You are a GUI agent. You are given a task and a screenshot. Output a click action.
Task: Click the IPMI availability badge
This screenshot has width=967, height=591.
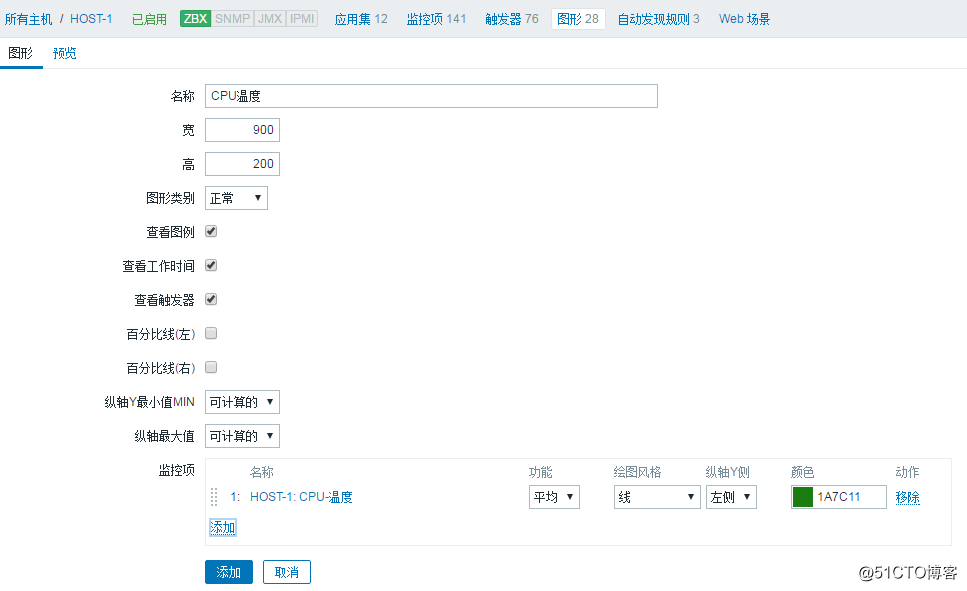click(x=302, y=19)
